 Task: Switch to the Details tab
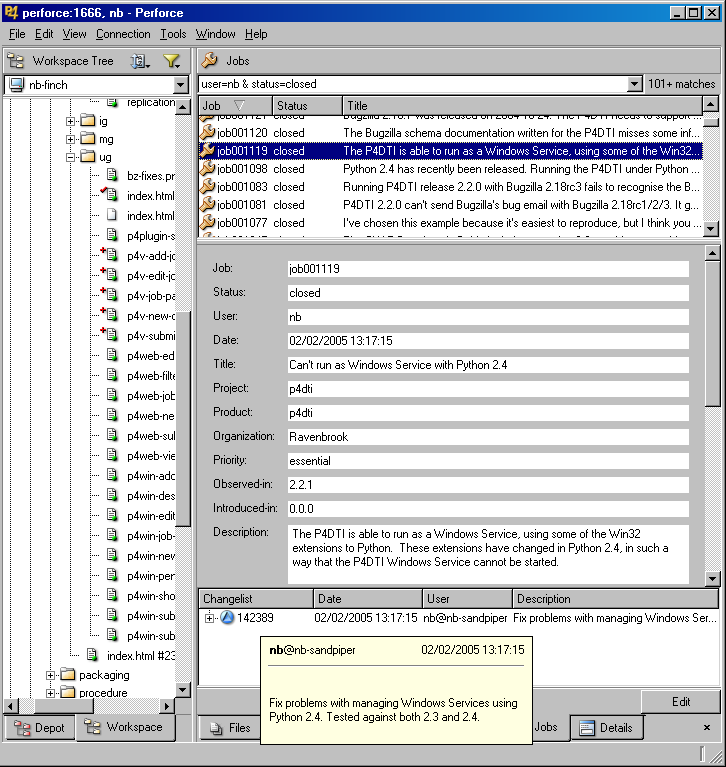pos(606,727)
